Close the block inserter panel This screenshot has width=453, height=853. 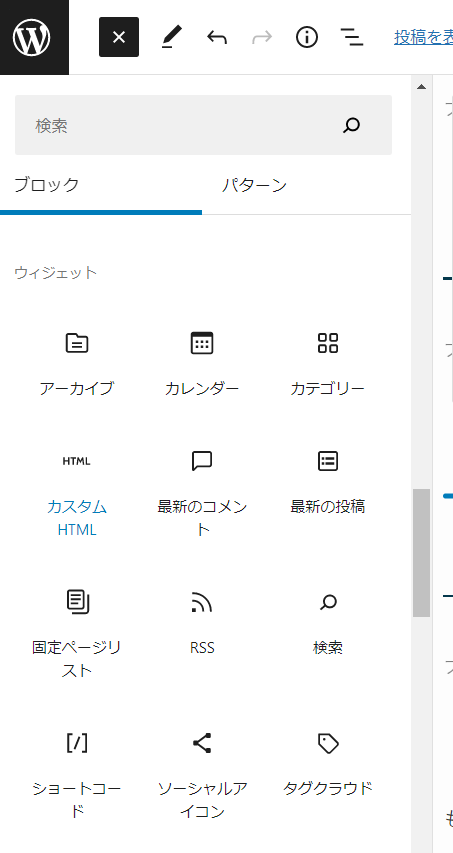(119, 37)
